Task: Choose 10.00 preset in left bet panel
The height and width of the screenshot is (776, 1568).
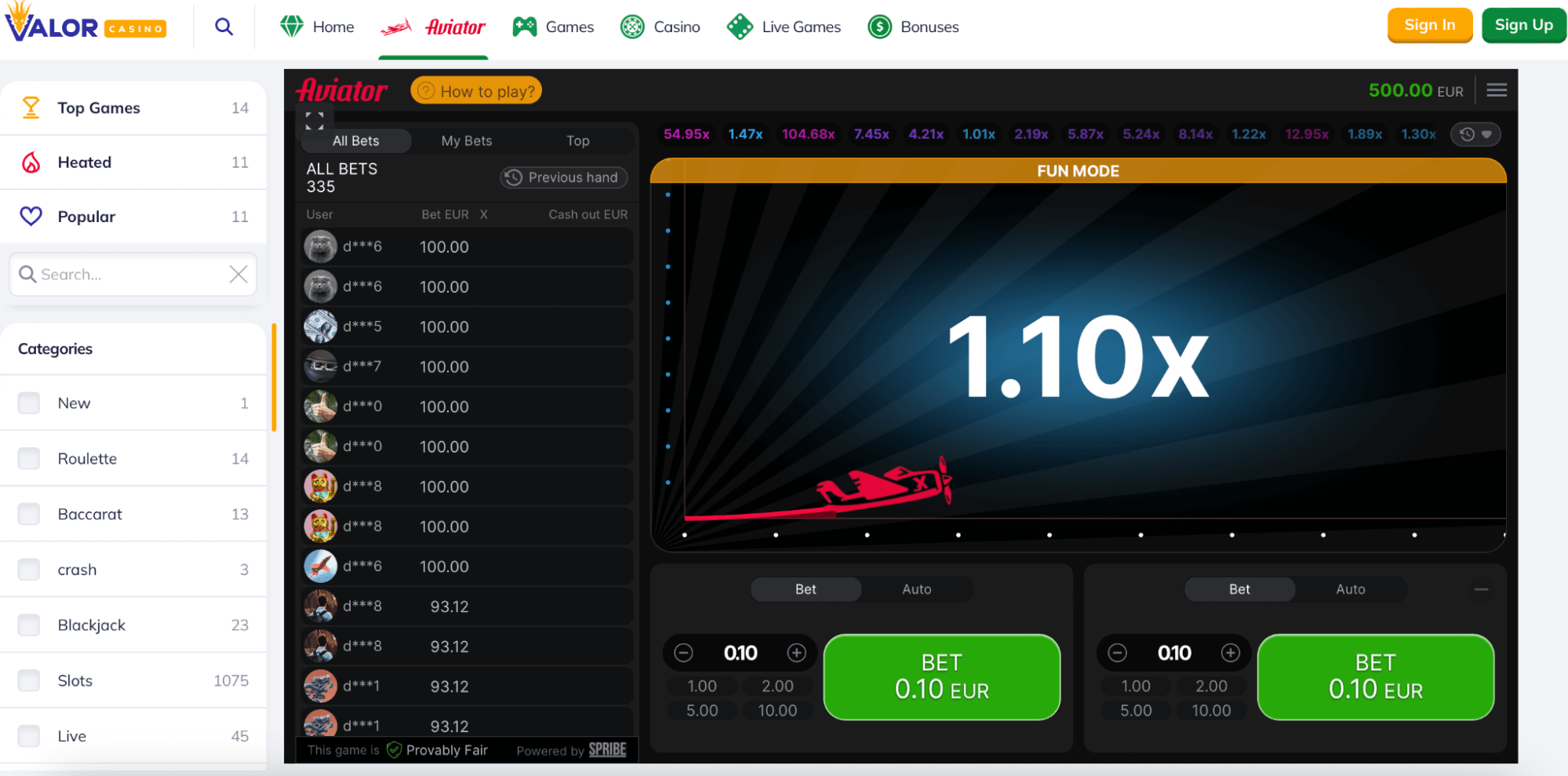Action: pyautogui.click(x=777, y=711)
